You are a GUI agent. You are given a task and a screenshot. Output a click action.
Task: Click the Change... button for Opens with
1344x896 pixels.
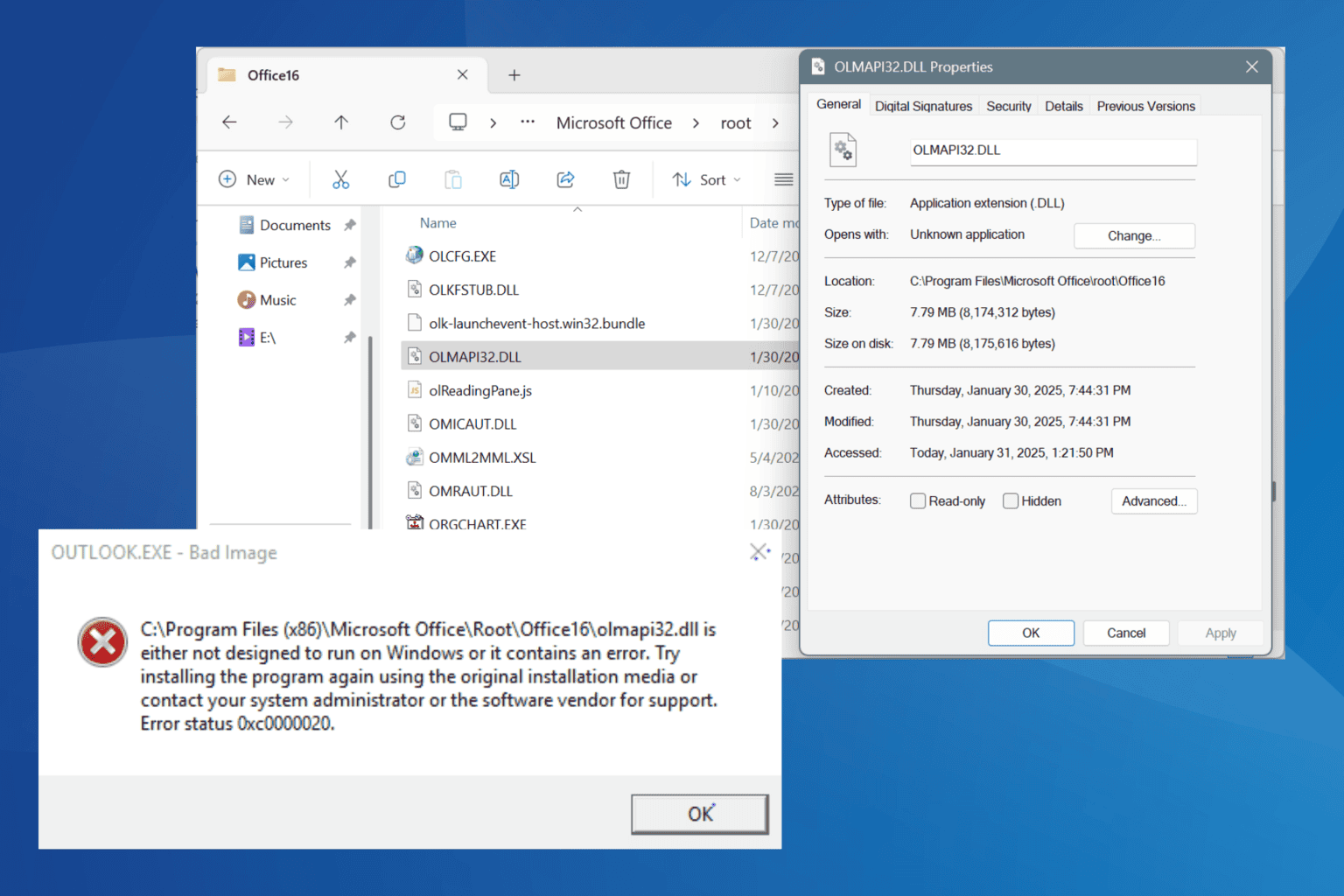point(1134,235)
